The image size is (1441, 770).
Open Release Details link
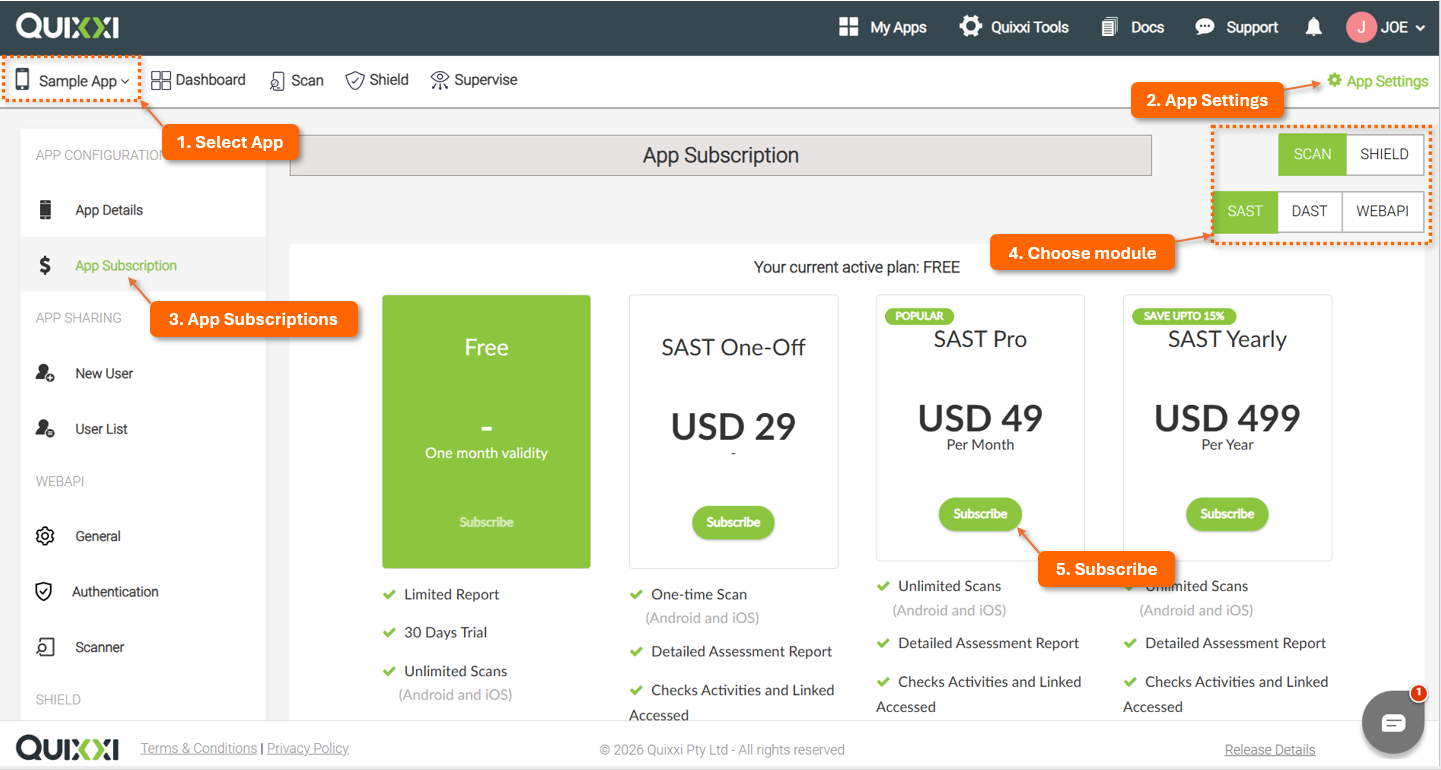(1270, 749)
